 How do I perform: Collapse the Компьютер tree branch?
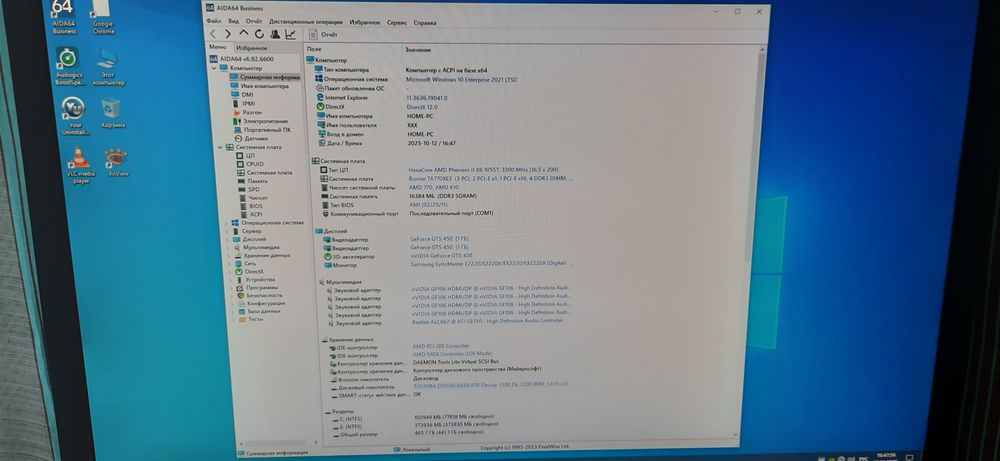[214, 68]
